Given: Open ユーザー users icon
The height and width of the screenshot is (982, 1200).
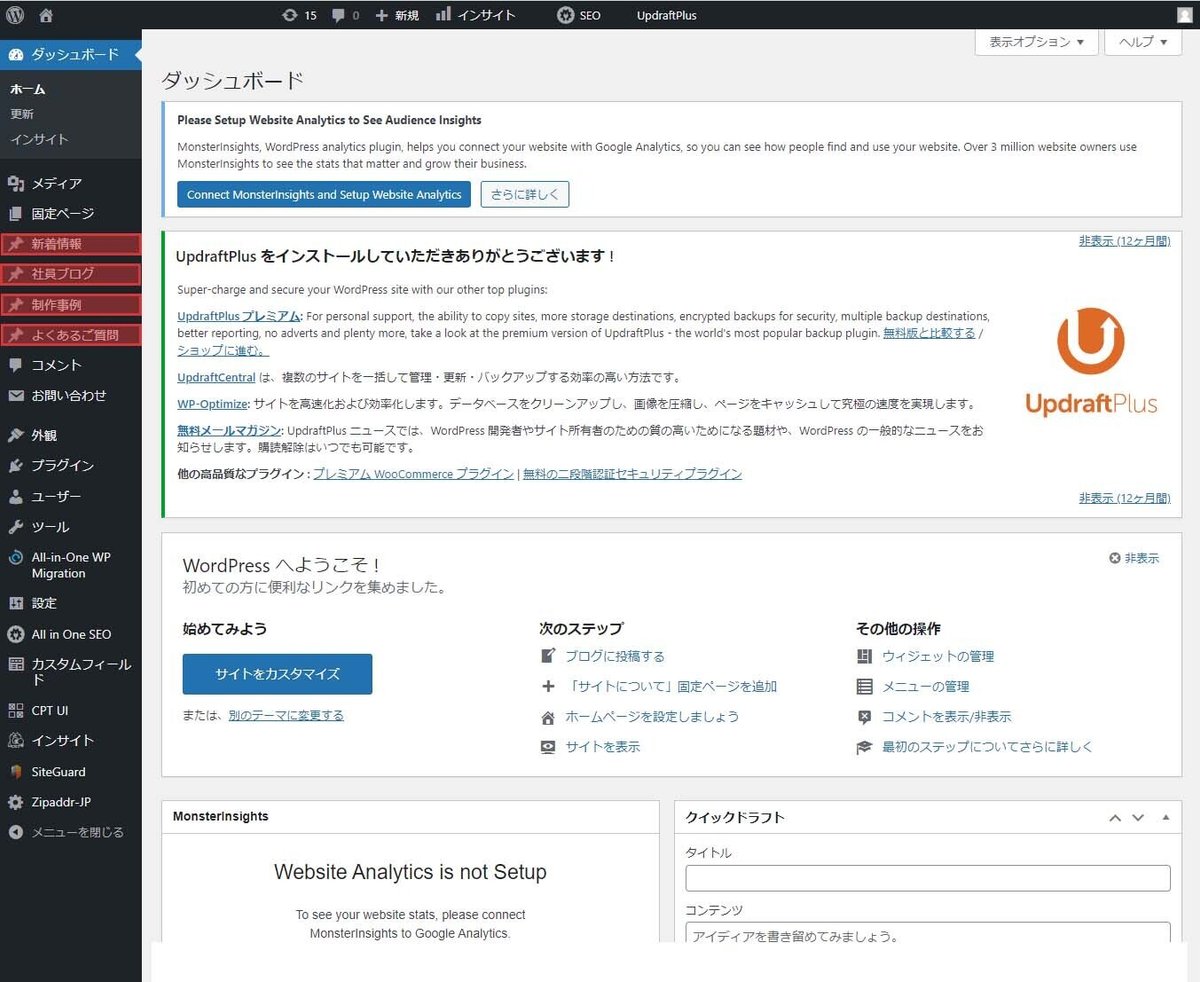Looking at the screenshot, I should click(x=15, y=496).
